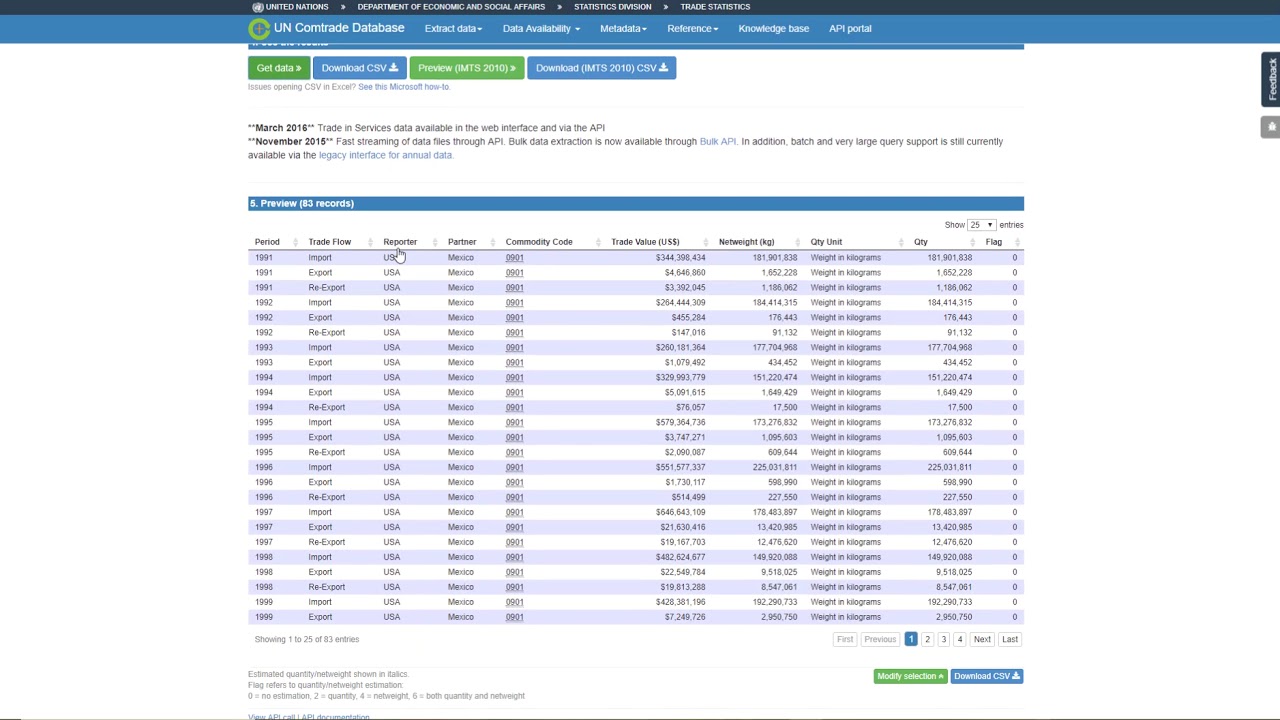Sort table by Commodity Code column arrows
This screenshot has width=1280, height=720.
pyautogui.click(x=599, y=242)
